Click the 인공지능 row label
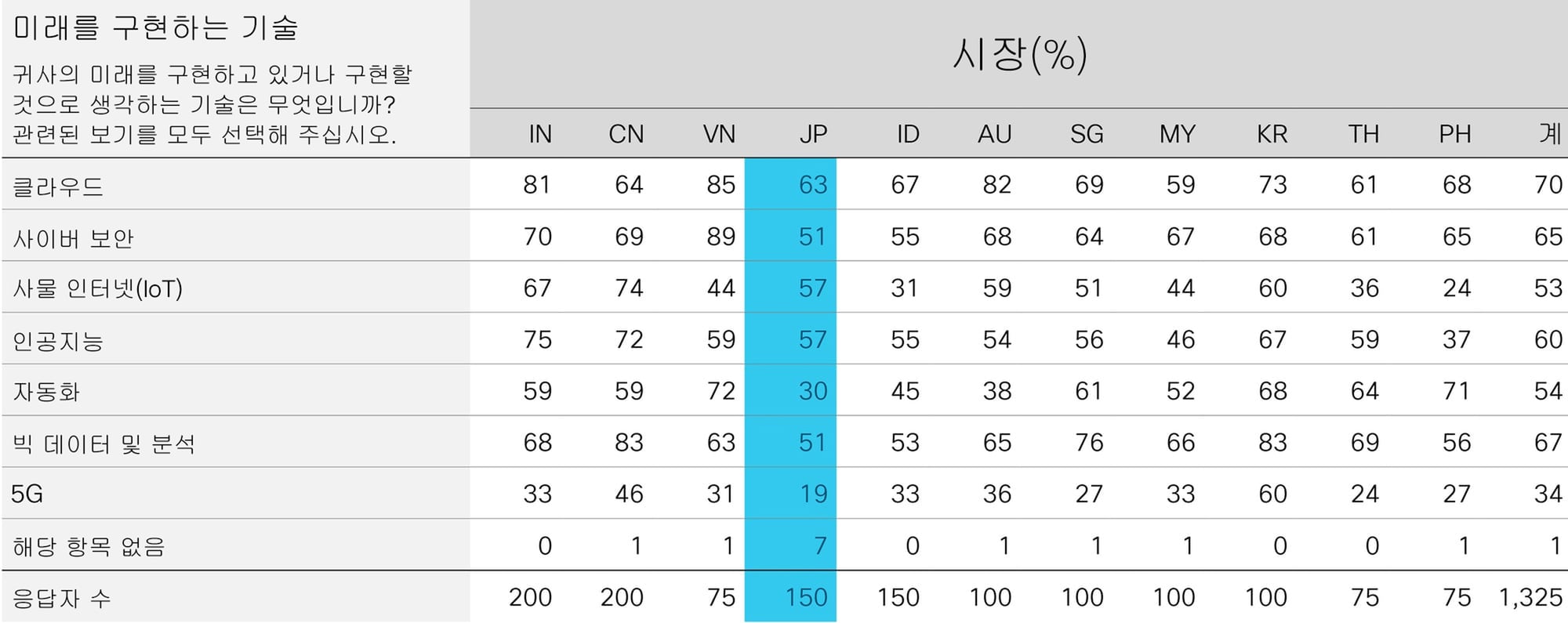 pyautogui.click(x=58, y=341)
